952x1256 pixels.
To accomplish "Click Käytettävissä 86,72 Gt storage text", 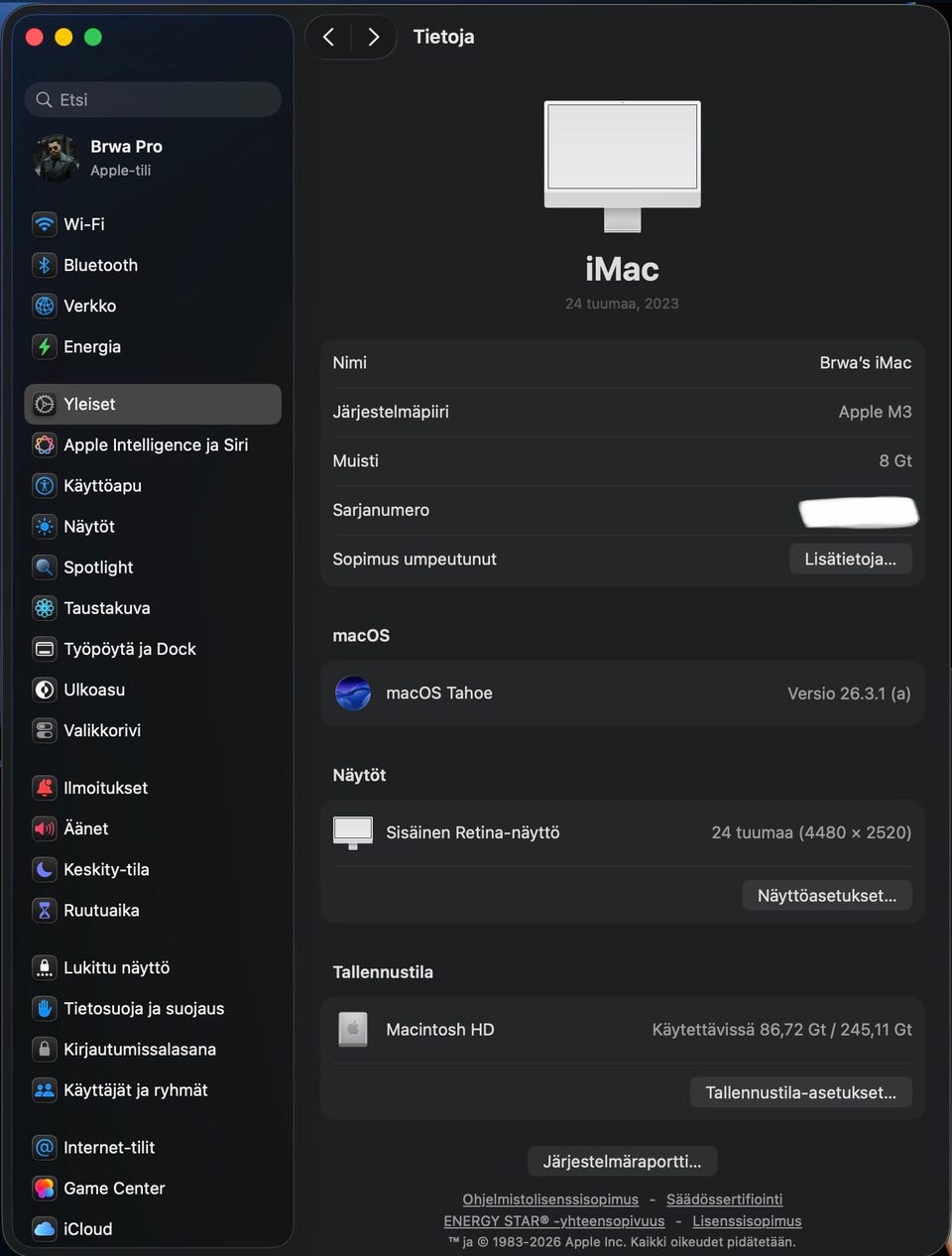I will pyautogui.click(x=781, y=1030).
